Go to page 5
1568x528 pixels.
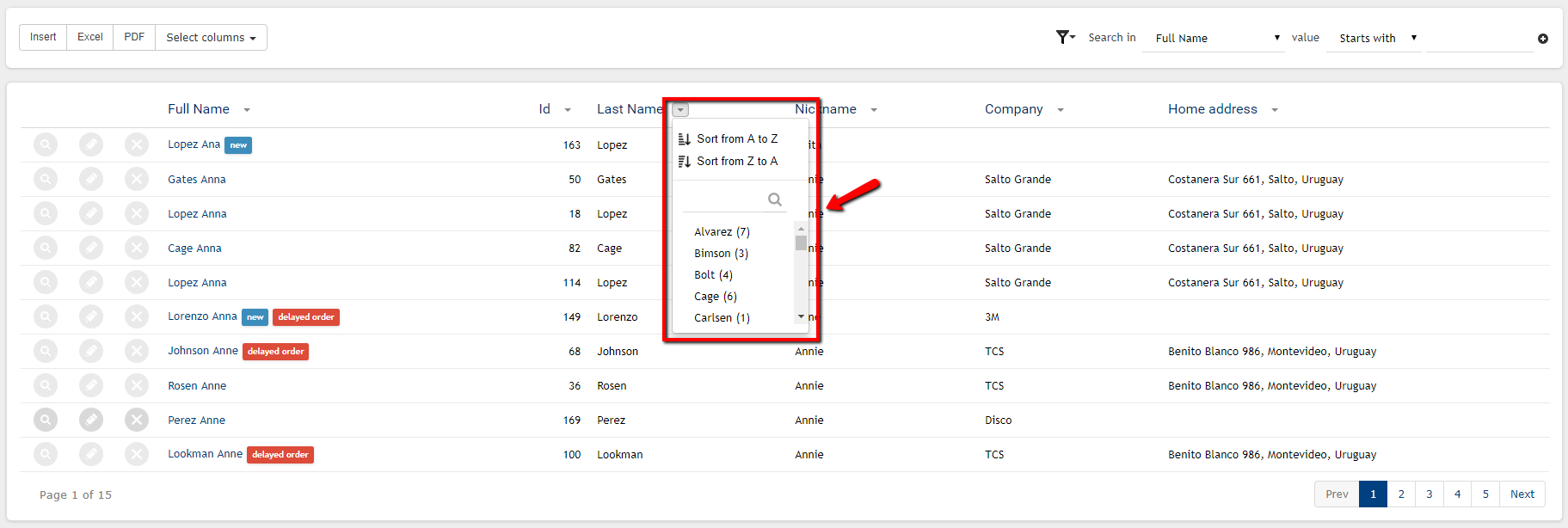coord(1485,494)
